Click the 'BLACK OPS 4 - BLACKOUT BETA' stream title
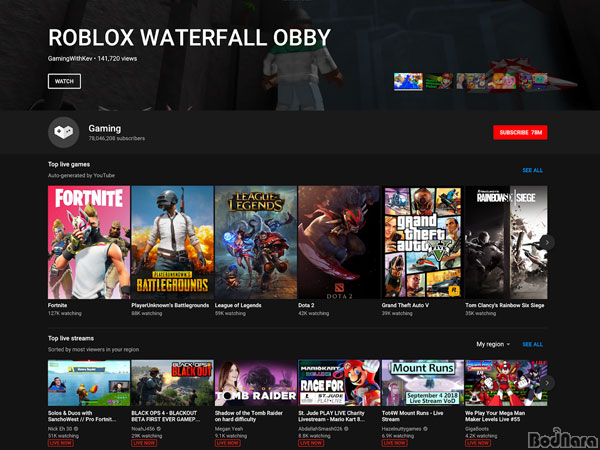Image resolution: width=600 pixels, height=450 pixels. 166,416
